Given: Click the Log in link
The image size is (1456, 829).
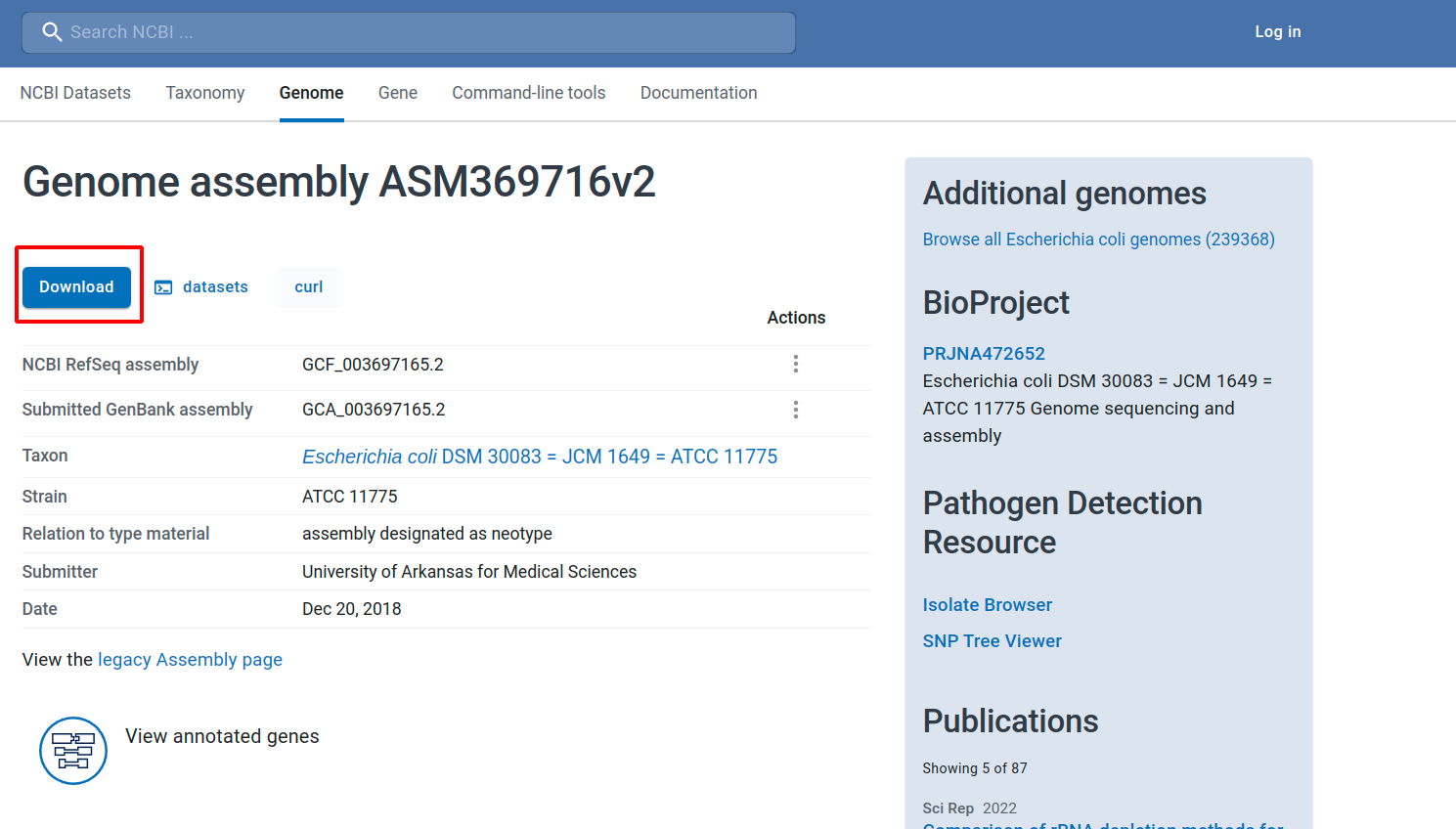Looking at the screenshot, I should pyautogui.click(x=1278, y=32).
